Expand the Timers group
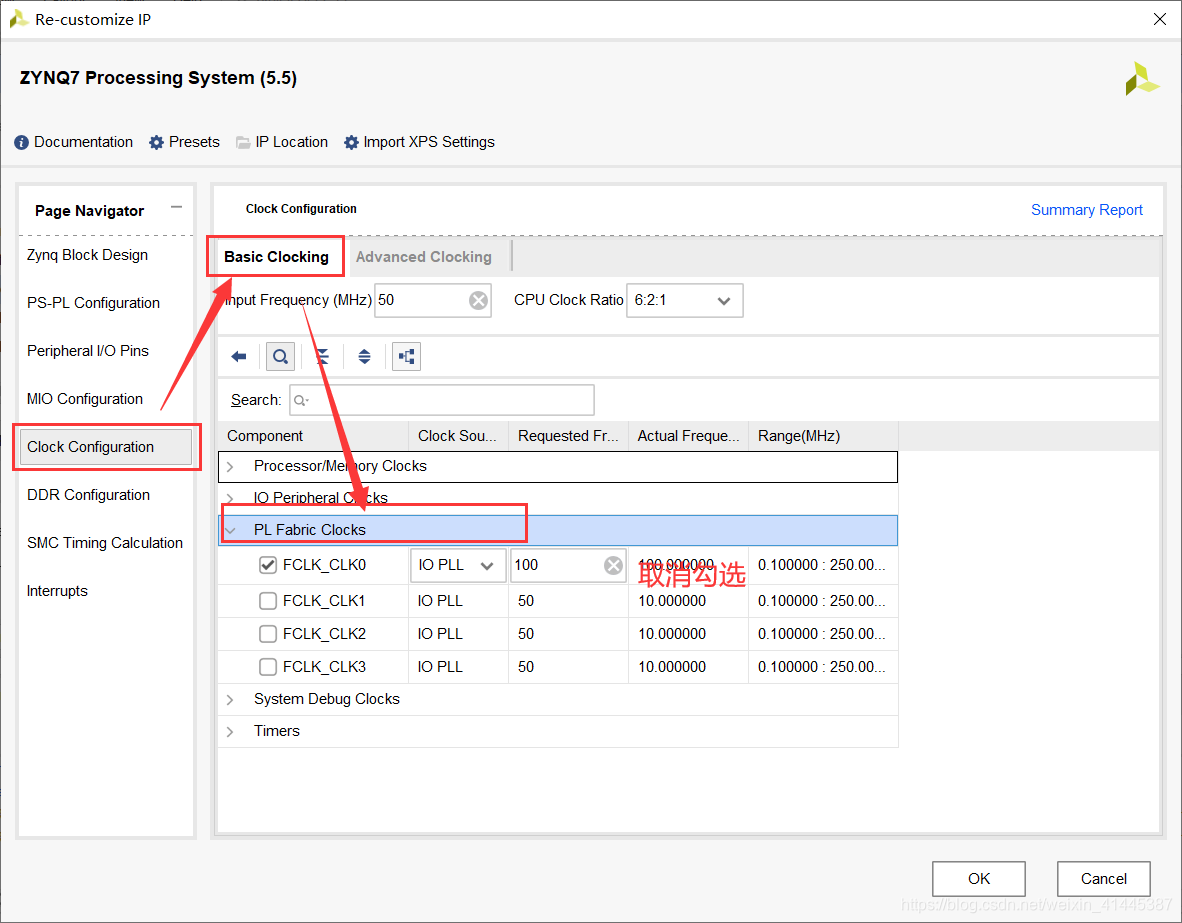 coord(231,731)
